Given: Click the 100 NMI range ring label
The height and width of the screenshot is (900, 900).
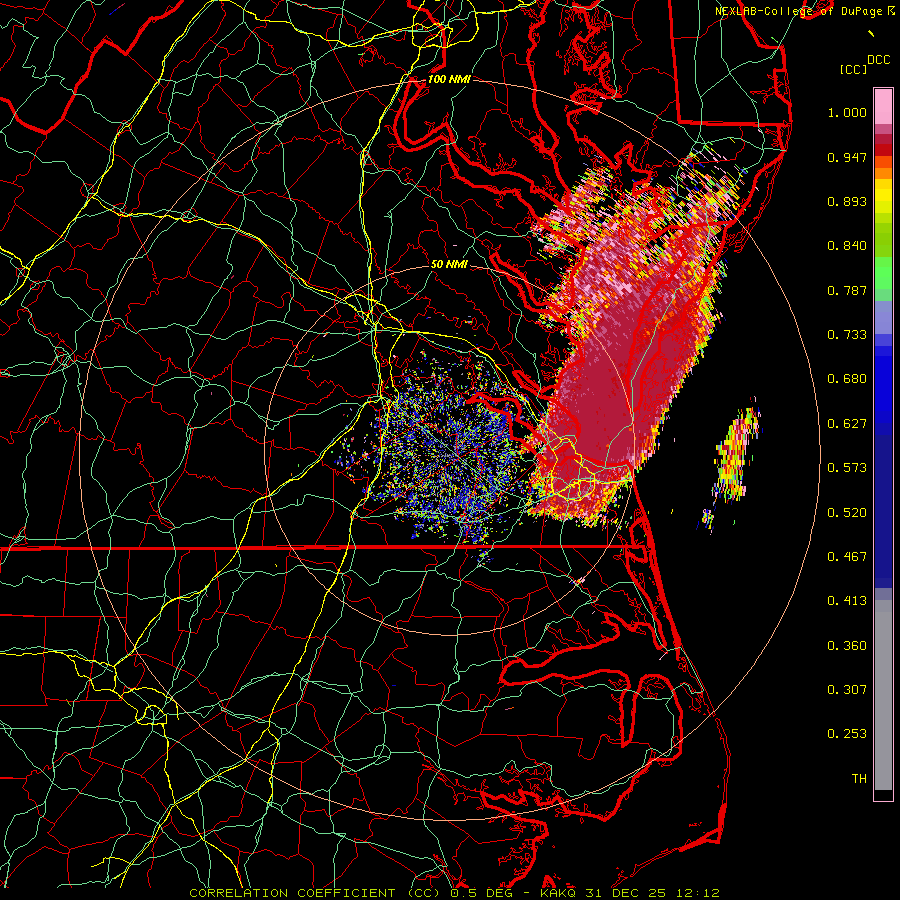Looking at the screenshot, I should tap(449, 79).
